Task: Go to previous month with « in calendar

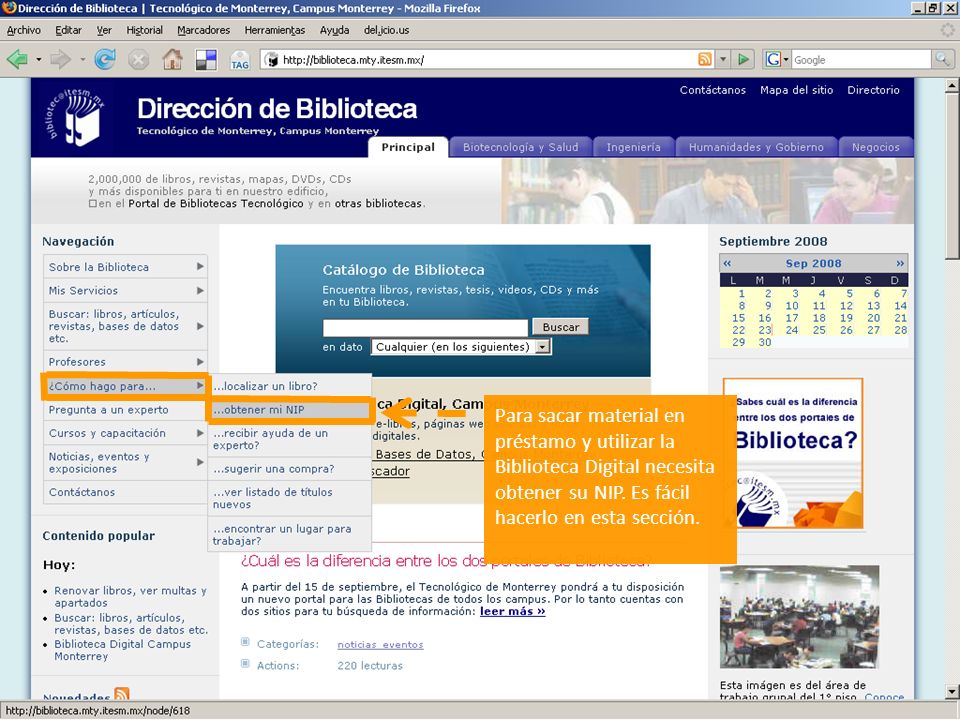Action: (727, 263)
